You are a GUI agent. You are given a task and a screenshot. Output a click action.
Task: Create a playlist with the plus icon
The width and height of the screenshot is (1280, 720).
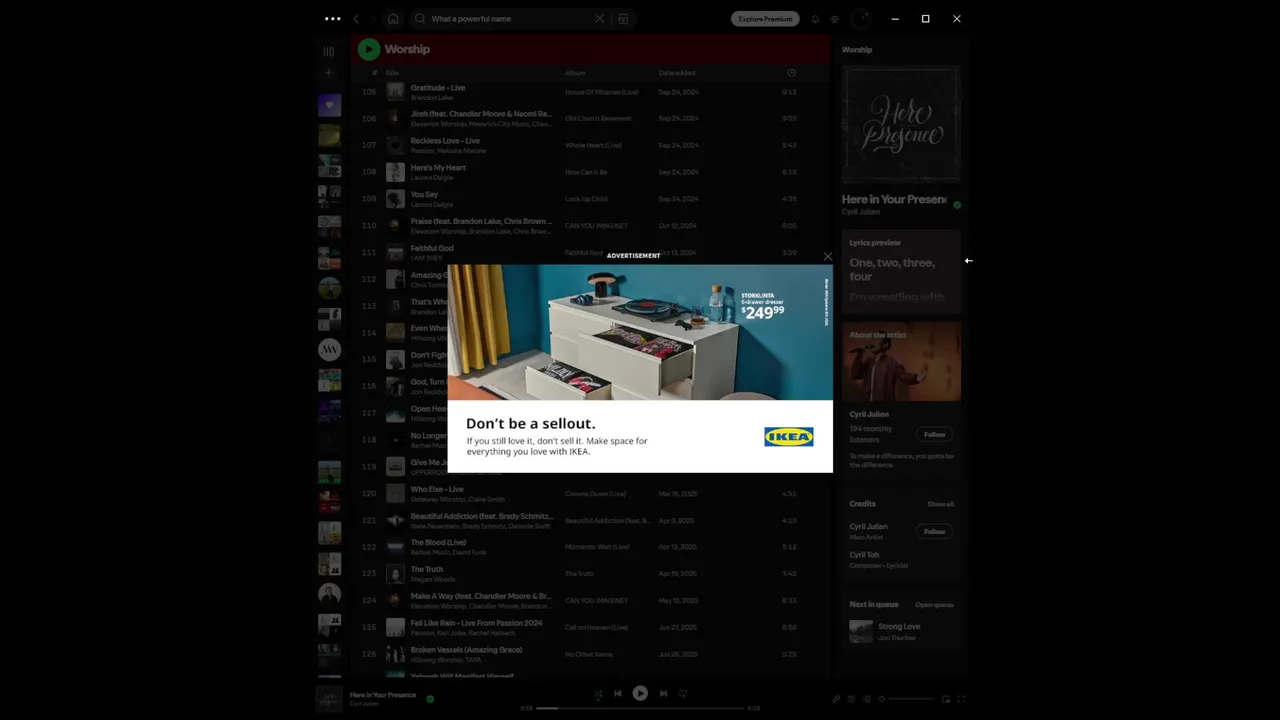coord(329,73)
